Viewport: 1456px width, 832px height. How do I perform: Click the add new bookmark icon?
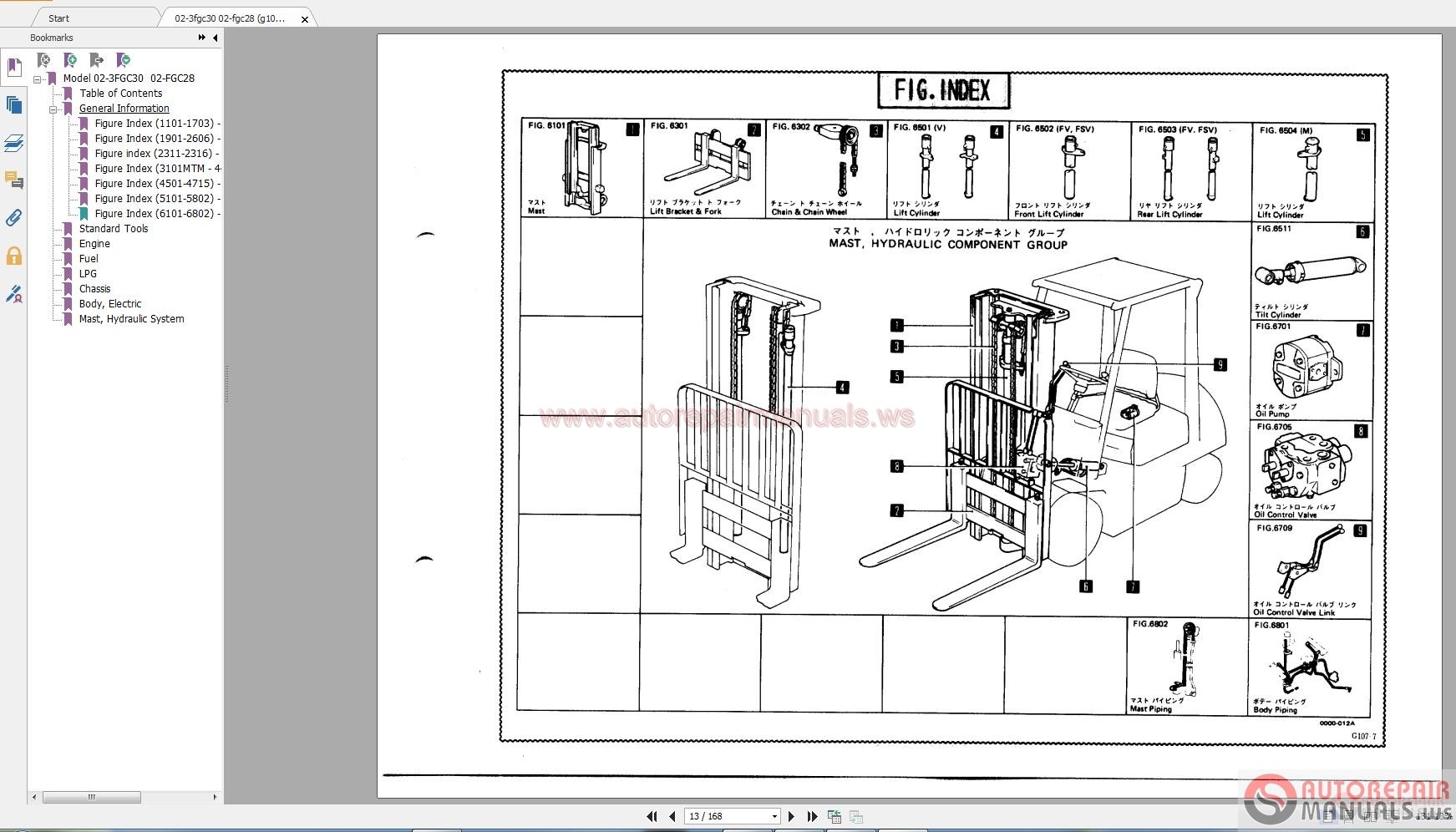pyautogui.click(x=70, y=60)
